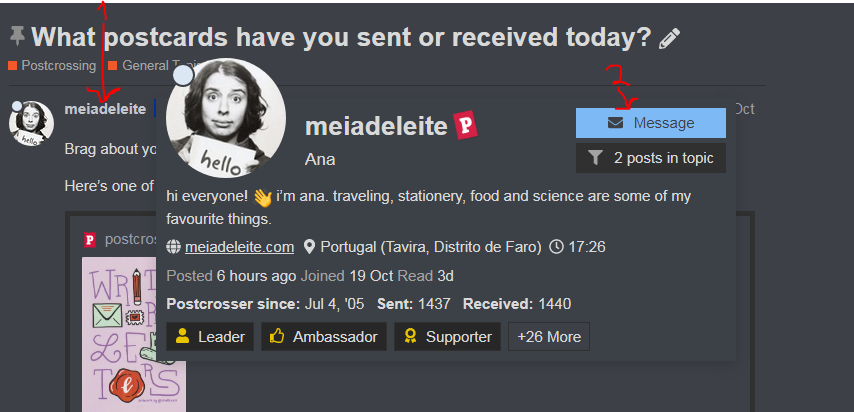The width and height of the screenshot is (854, 412).
Task: Open the Postcrossing category tag
Action: click(52, 66)
